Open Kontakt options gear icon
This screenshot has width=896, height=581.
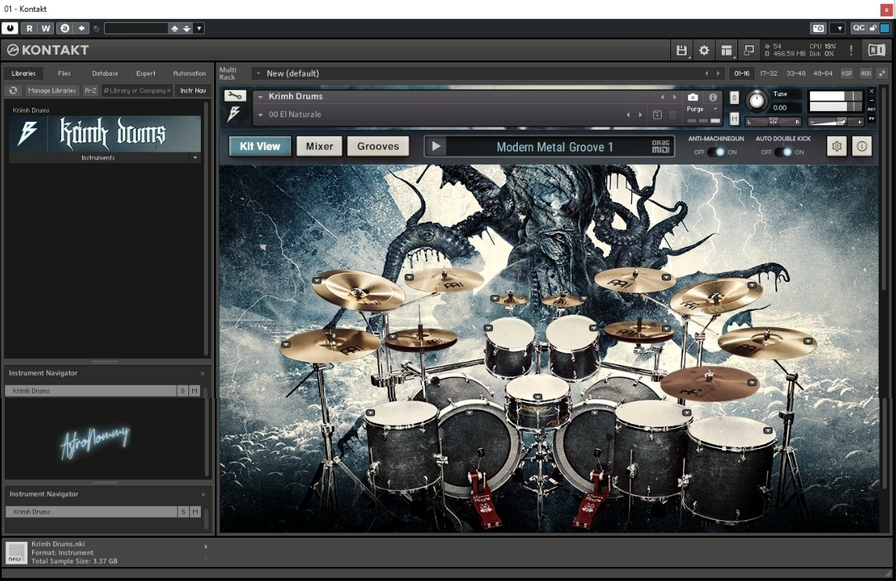pos(704,50)
